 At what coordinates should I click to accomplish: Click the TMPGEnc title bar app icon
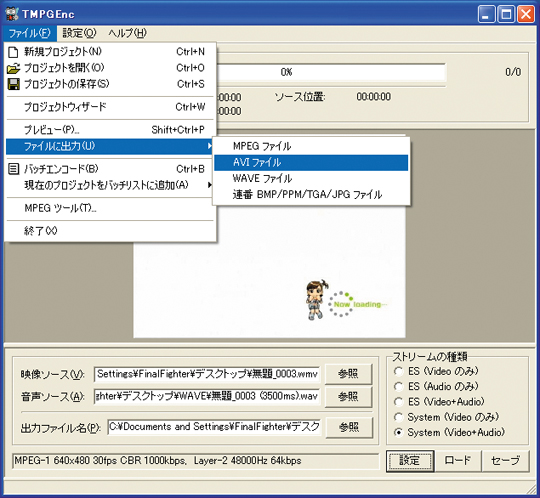click(x=12, y=14)
